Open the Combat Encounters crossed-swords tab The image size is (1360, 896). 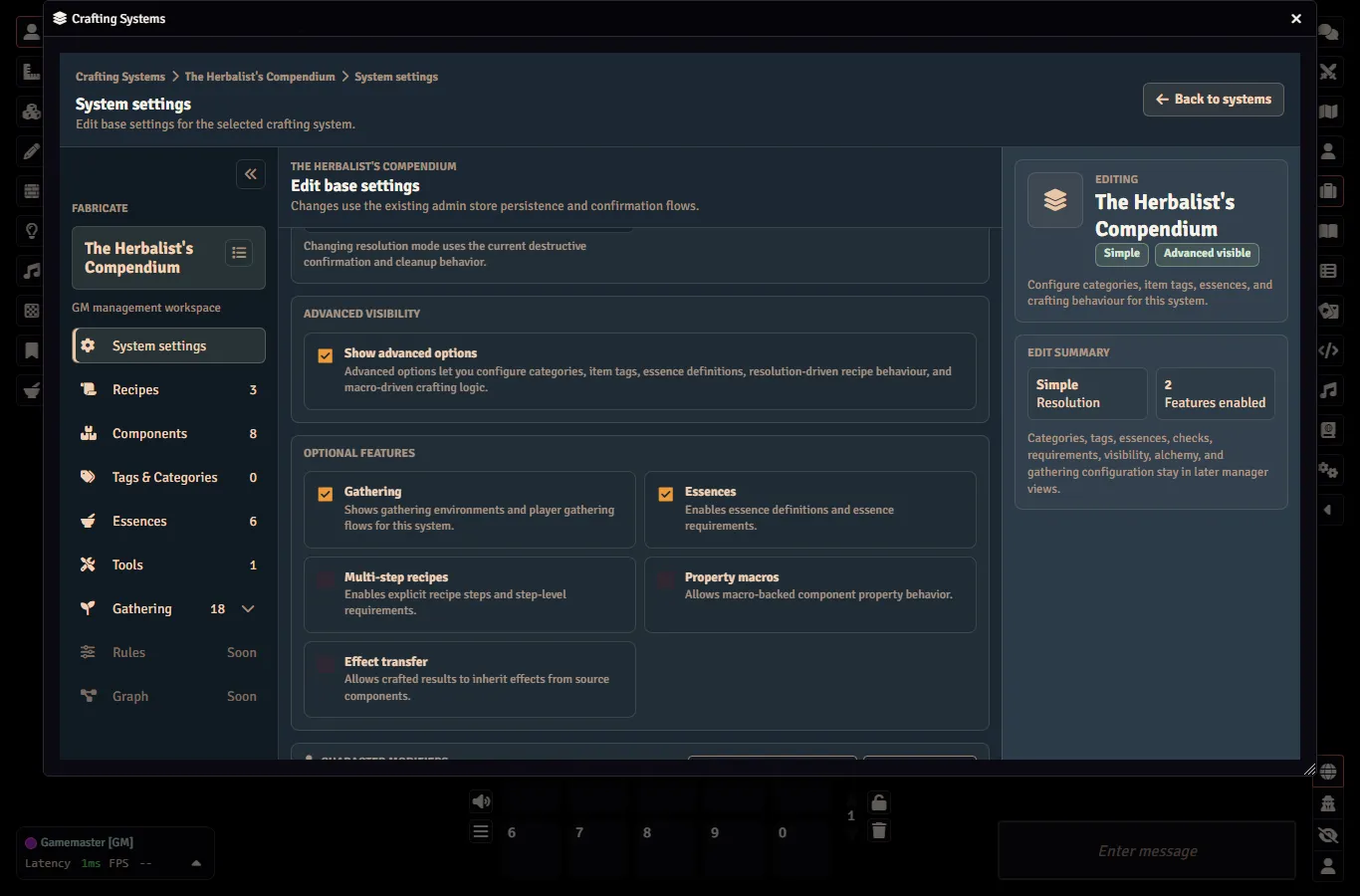pos(1328,72)
